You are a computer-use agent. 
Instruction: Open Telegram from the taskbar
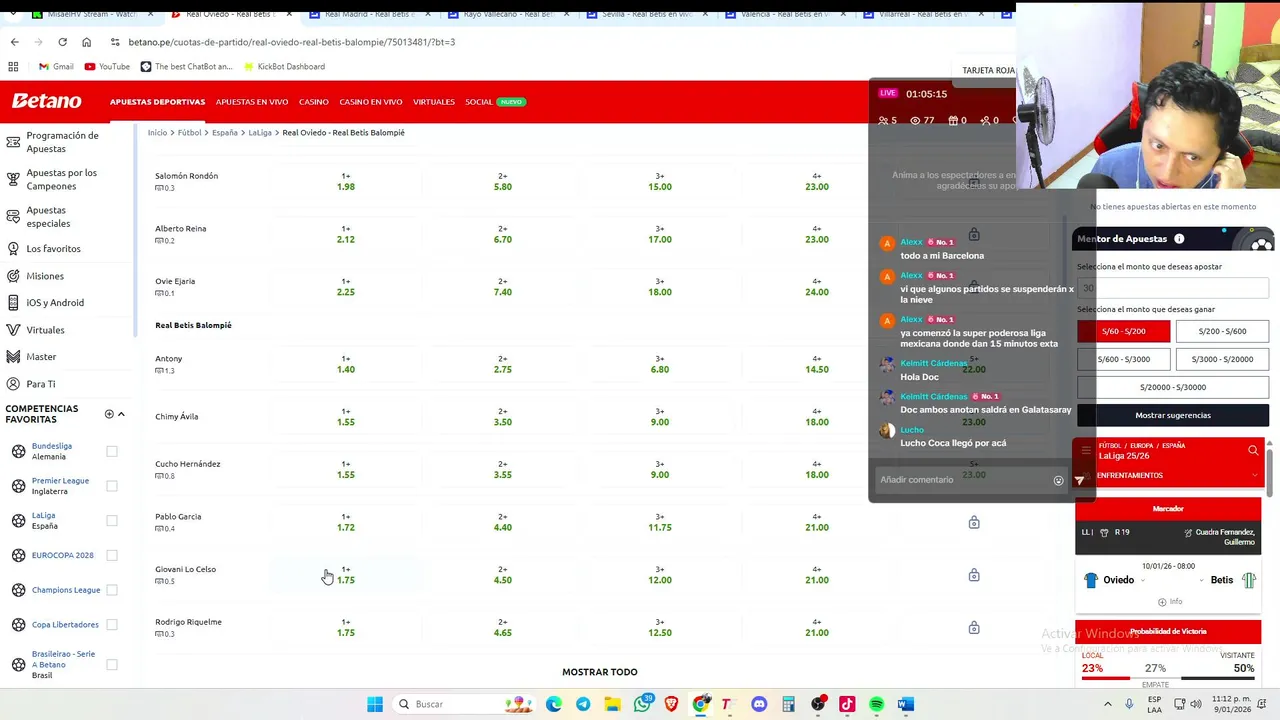tap(583, 704)
